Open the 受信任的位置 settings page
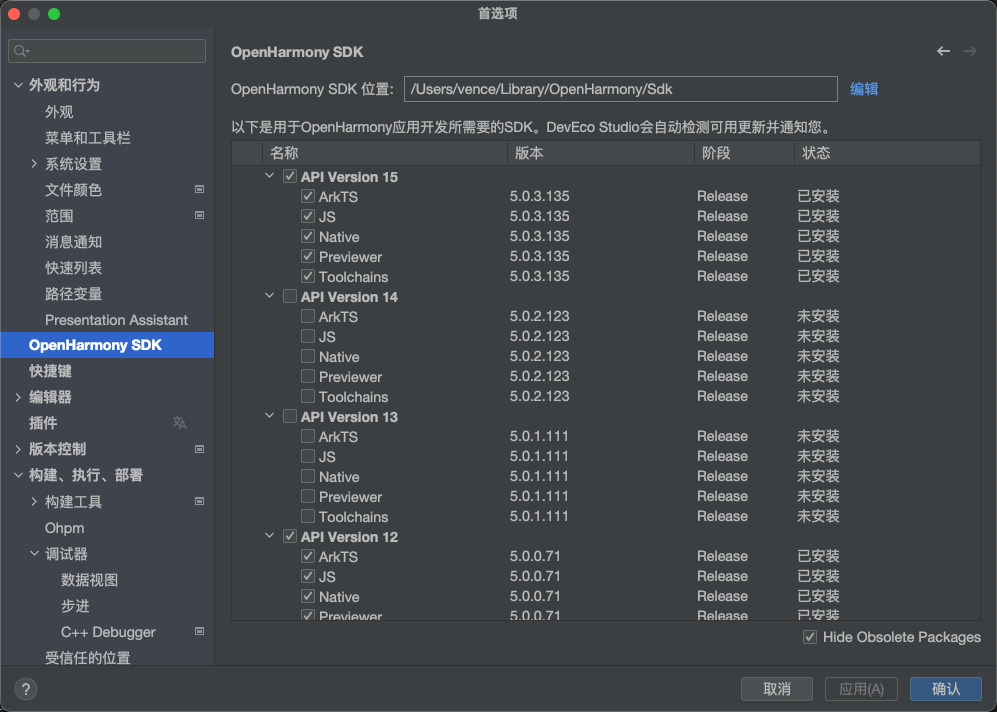Viewport: 997px width, 712px height. (88, 657)
